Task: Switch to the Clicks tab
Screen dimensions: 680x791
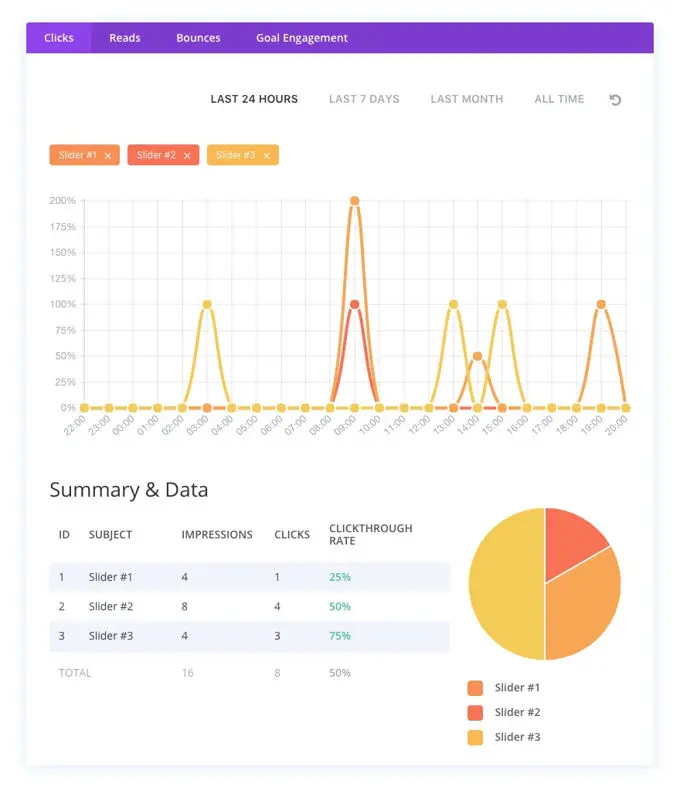Action: click(x=59, y=38)
